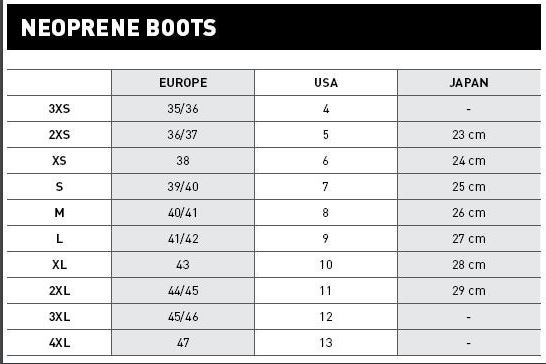Select the 35/36 Europe size cell

pos(183,109)
